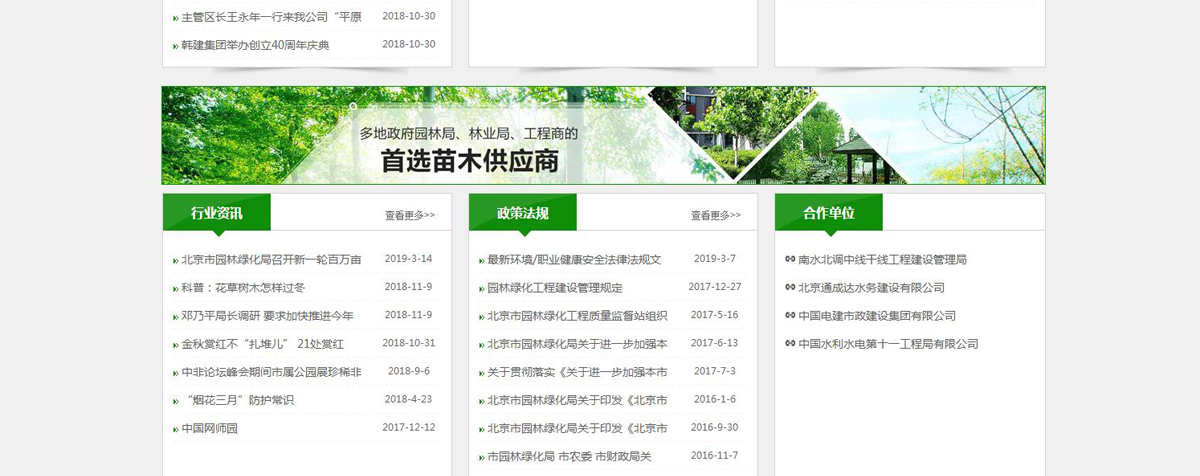Visit partner 北京通成达水务建设有限公司
1200x476 pixels.
pos(871,288)
